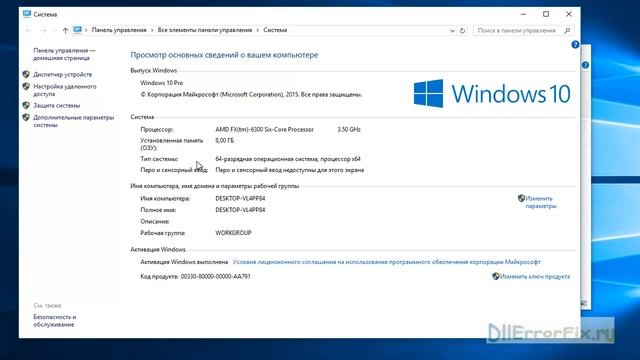The height and width of the screenshot is (360, 640).
Task: Expand the chevron after Панель управления breadcrumb
Action: 152,30
